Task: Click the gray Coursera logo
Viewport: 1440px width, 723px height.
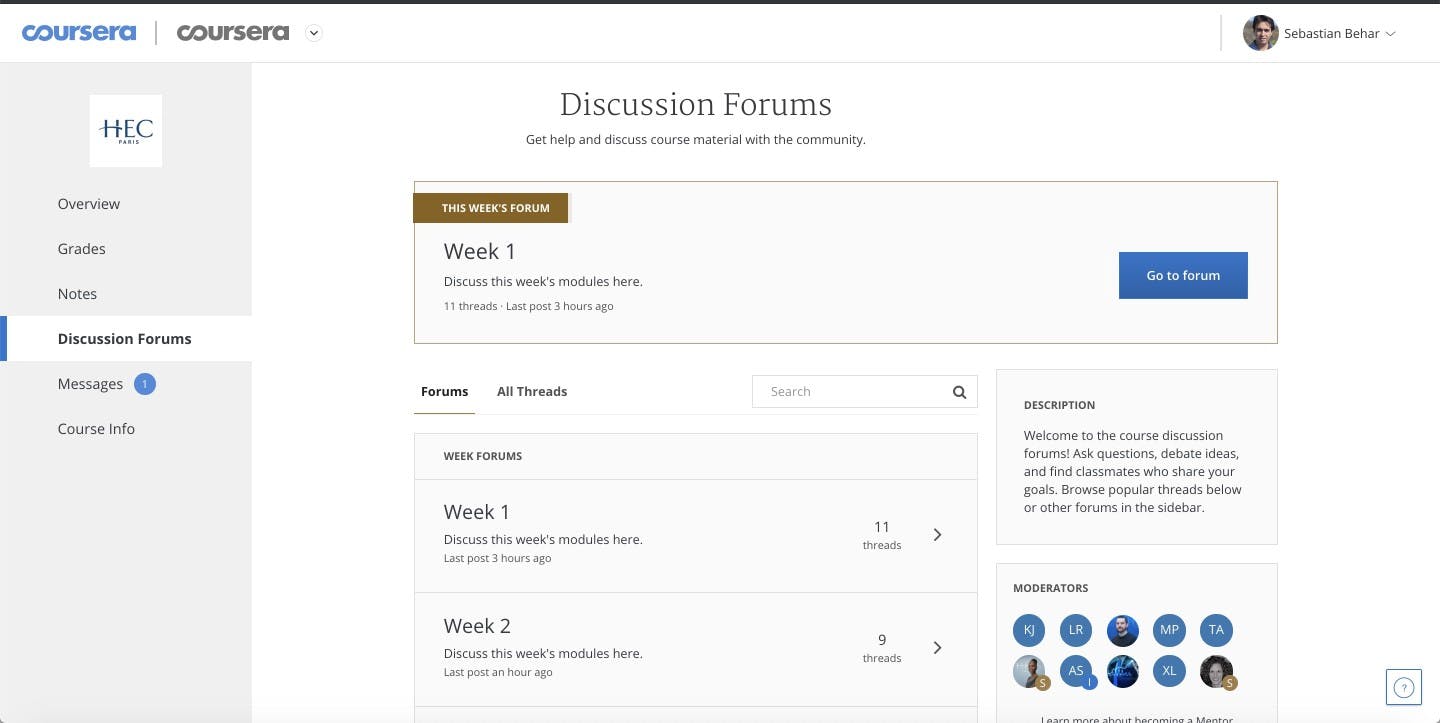Action: (233, 33)
